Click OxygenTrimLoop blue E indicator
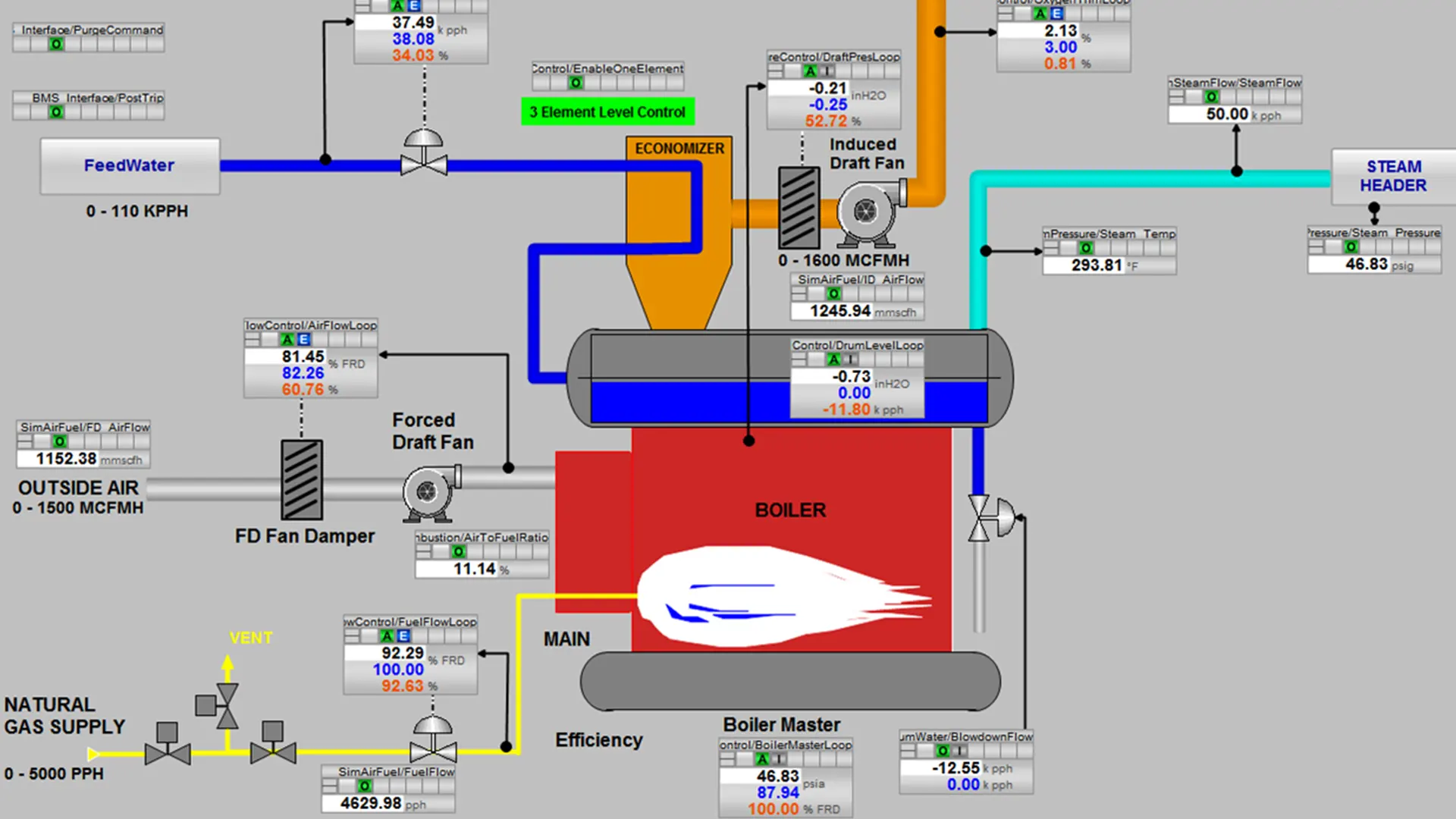This screenshot has height=819, width=1456. point(1056,14)
